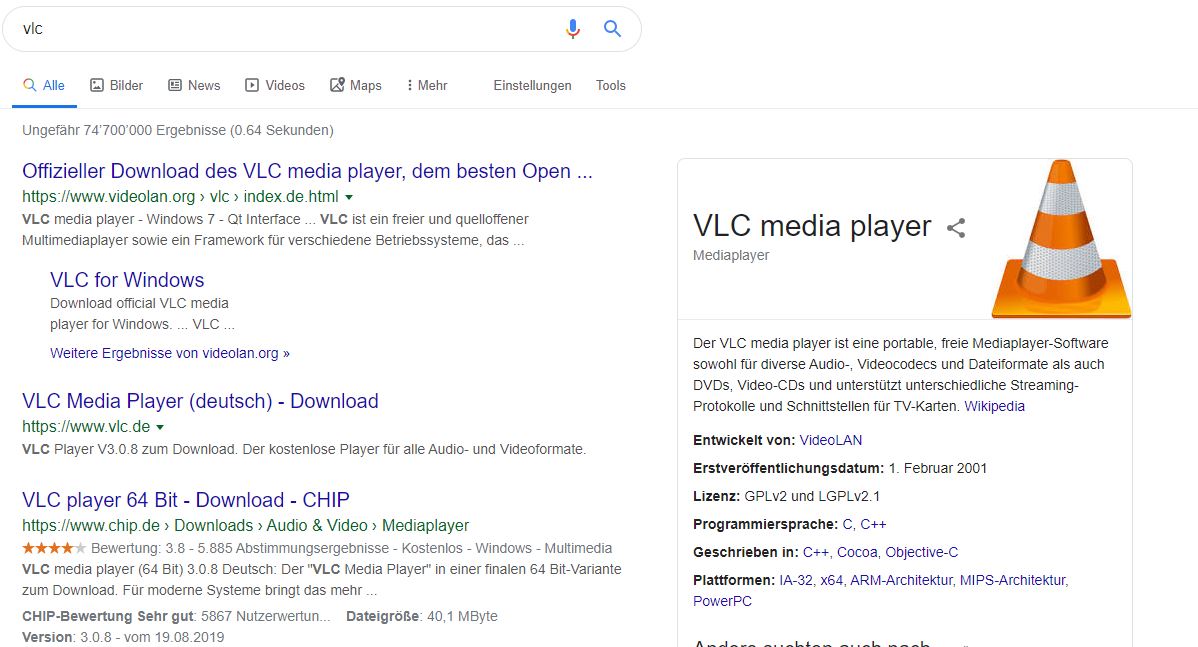The width and height of the screenshot is (1198, 647).
Task: Submit search using the magnifying glass icon
Action: pos(612,29)
